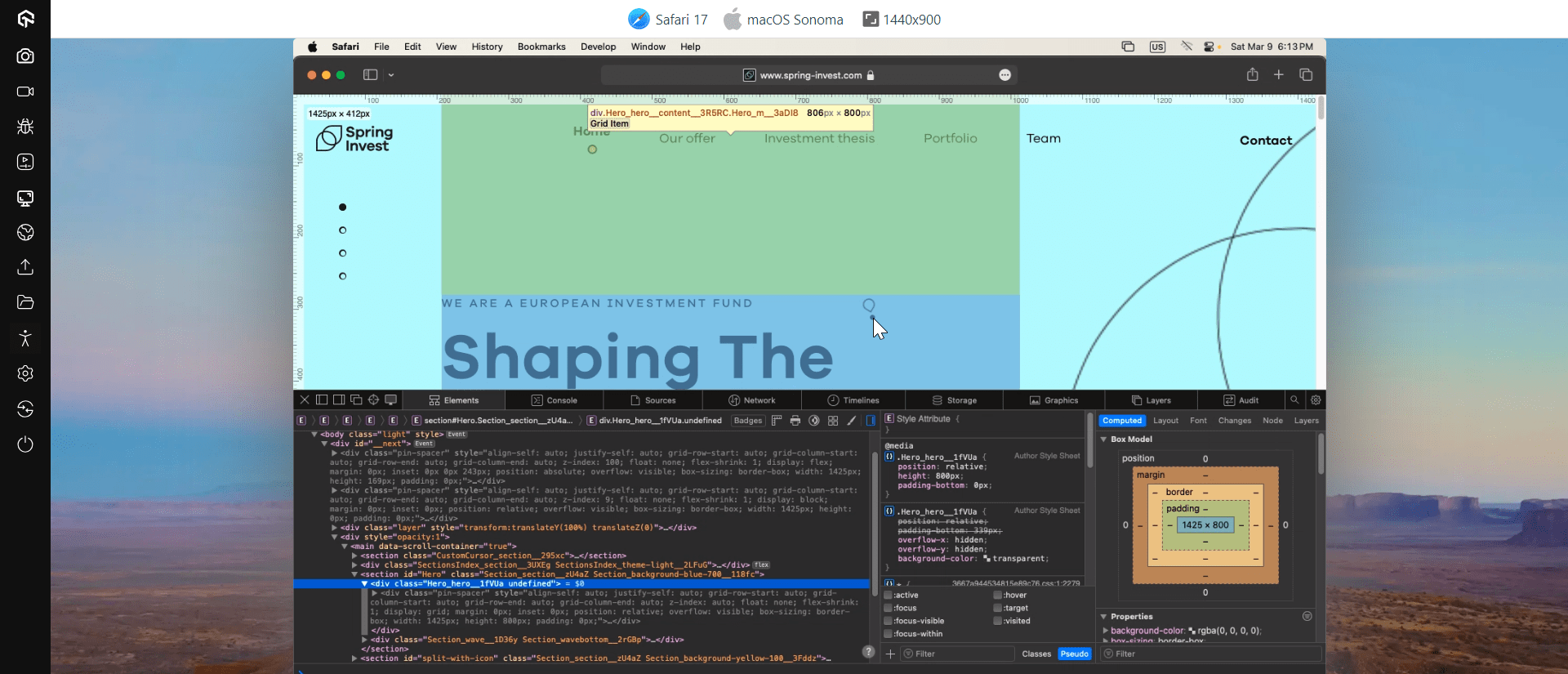This screenshot has width=1568, height=674.
Task: Check the :target pseudo-class box
Action: [998, 608]
